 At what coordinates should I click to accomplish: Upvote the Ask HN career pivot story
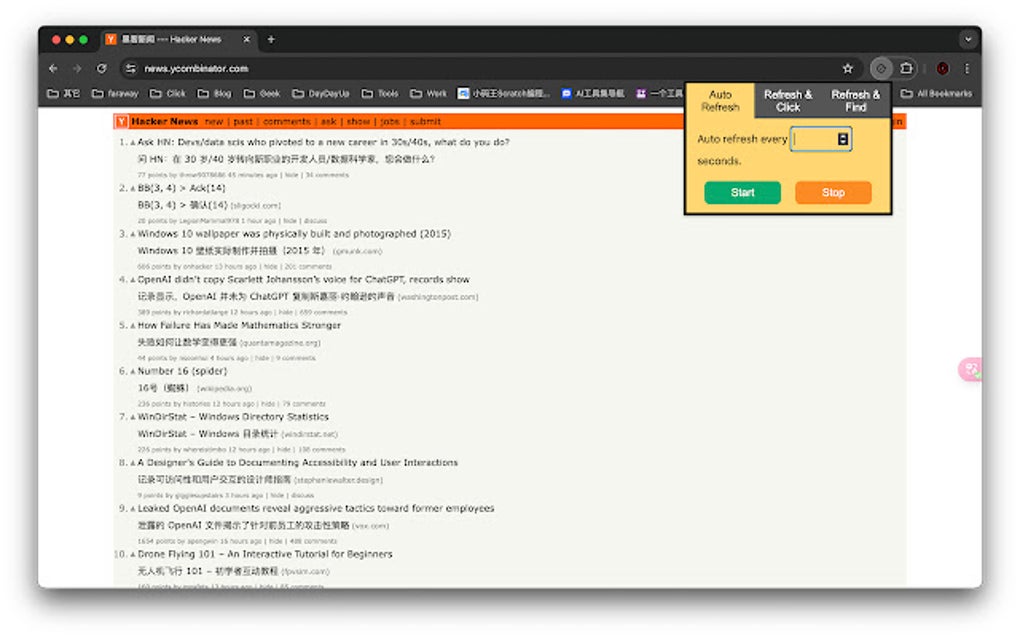pos(132,142)
